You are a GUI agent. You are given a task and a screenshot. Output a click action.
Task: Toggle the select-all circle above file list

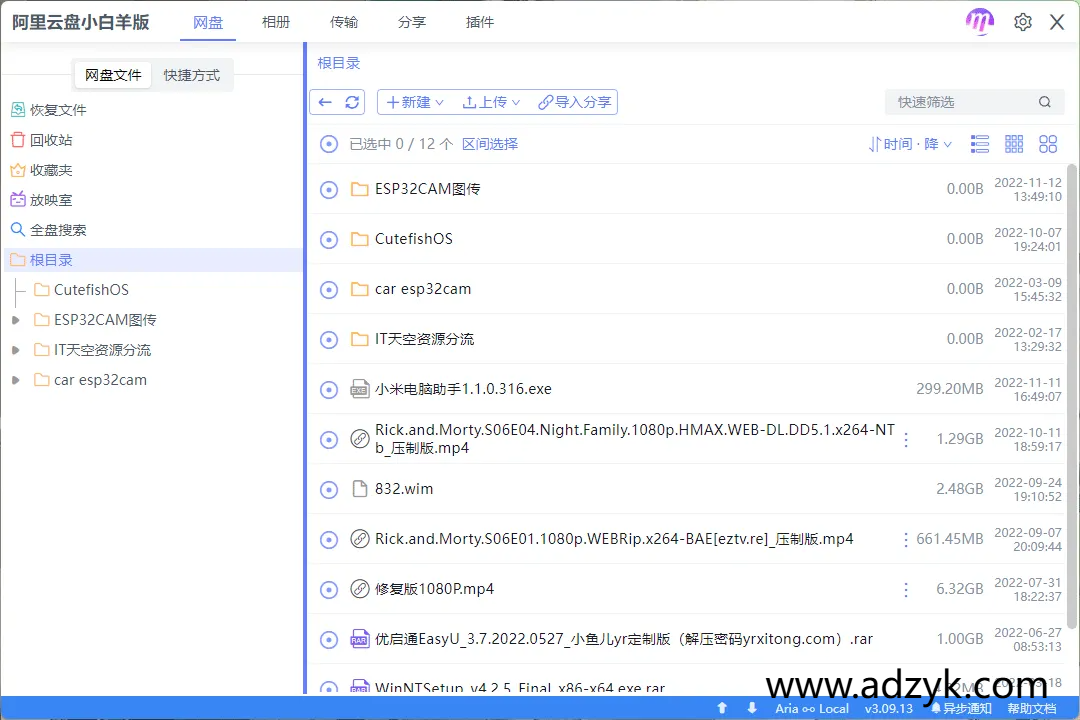click(x=329, y=143)
